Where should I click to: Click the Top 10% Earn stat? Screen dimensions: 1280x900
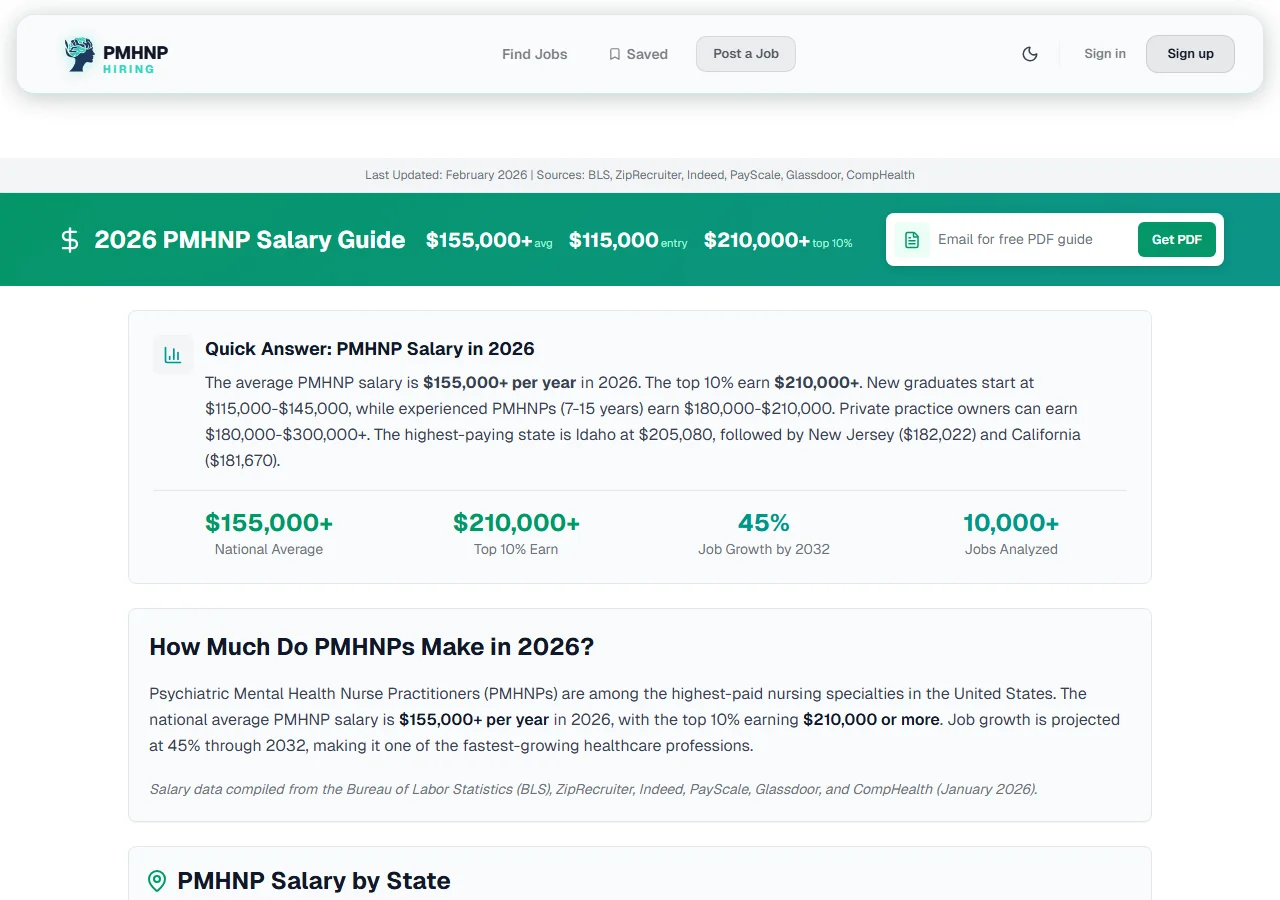pos(516,534)
